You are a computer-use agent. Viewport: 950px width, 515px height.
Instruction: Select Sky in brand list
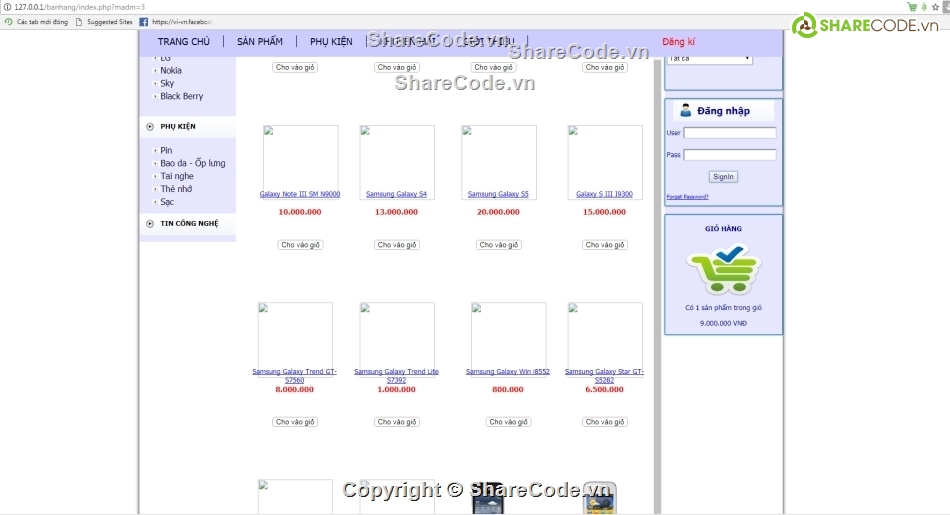pos(167,83)
